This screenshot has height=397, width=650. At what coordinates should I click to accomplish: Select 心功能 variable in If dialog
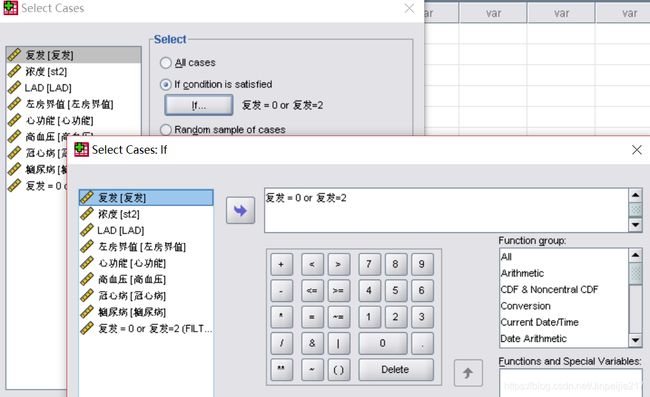[x=146, y=263]
